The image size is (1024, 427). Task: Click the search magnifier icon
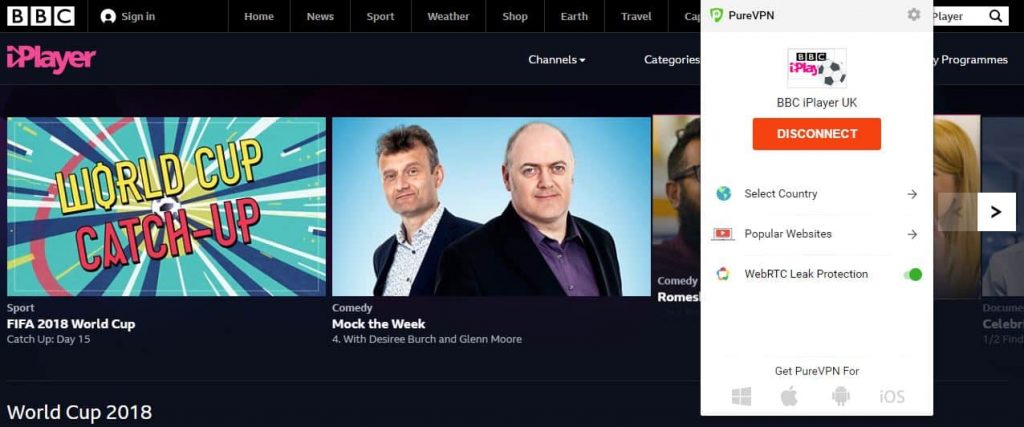point(995,16)
